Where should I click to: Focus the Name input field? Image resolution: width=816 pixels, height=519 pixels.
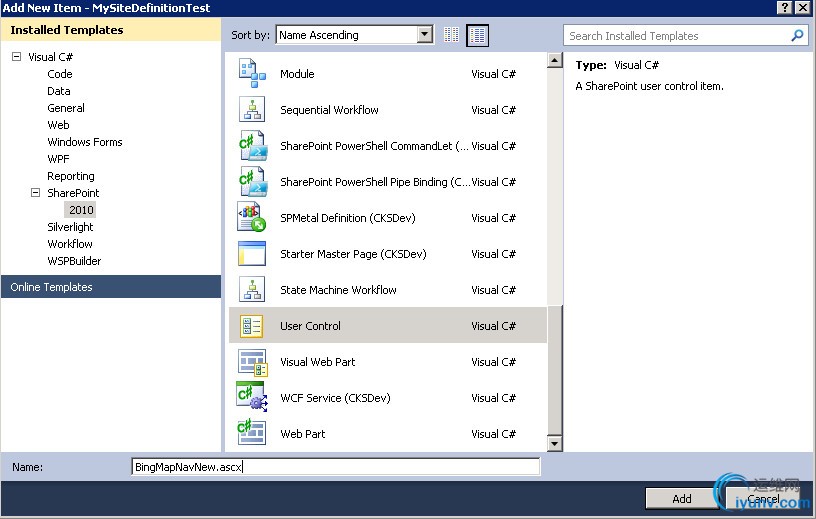click(x=336, y=467)
